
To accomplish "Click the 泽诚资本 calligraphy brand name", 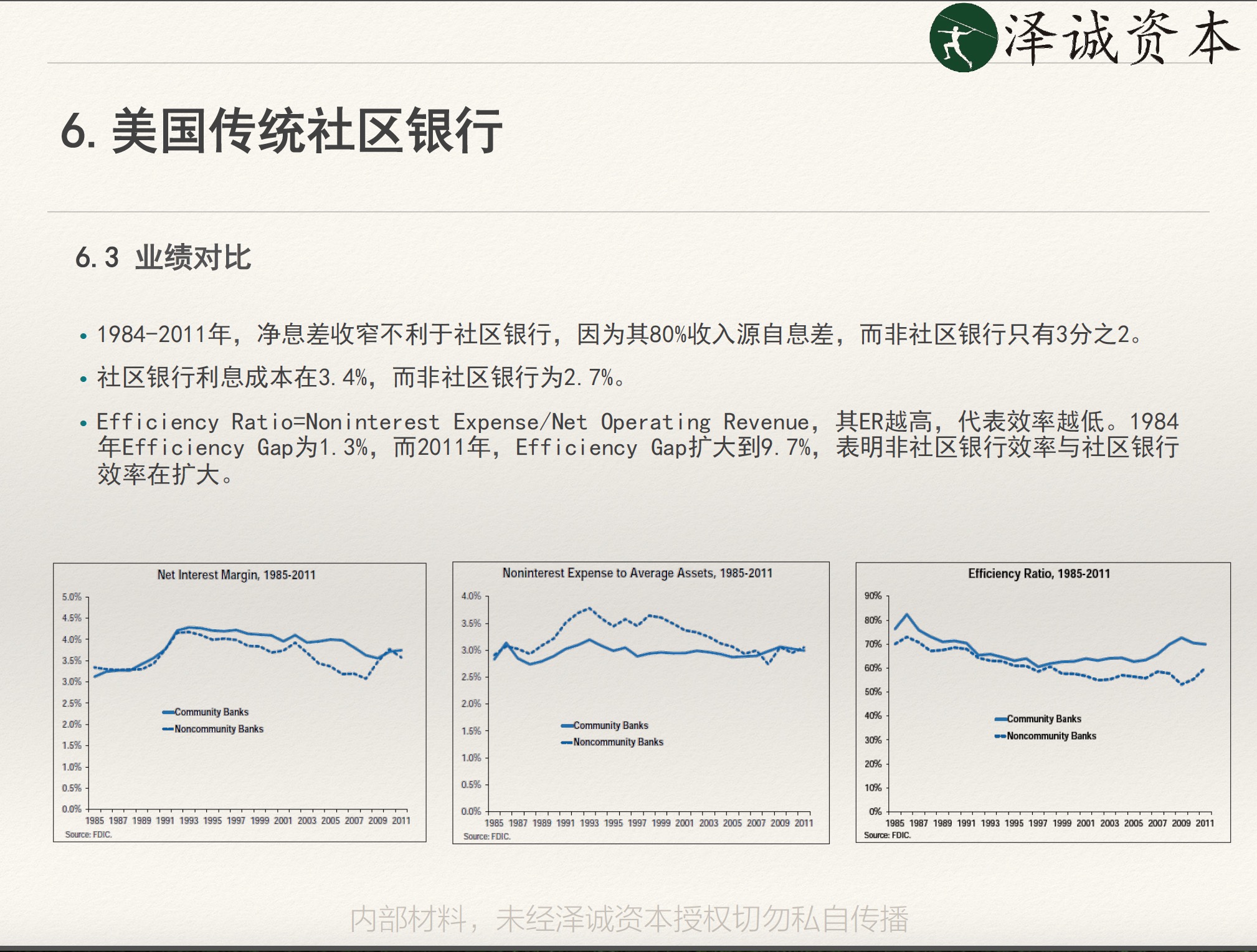I will (x=1121, y=37).
